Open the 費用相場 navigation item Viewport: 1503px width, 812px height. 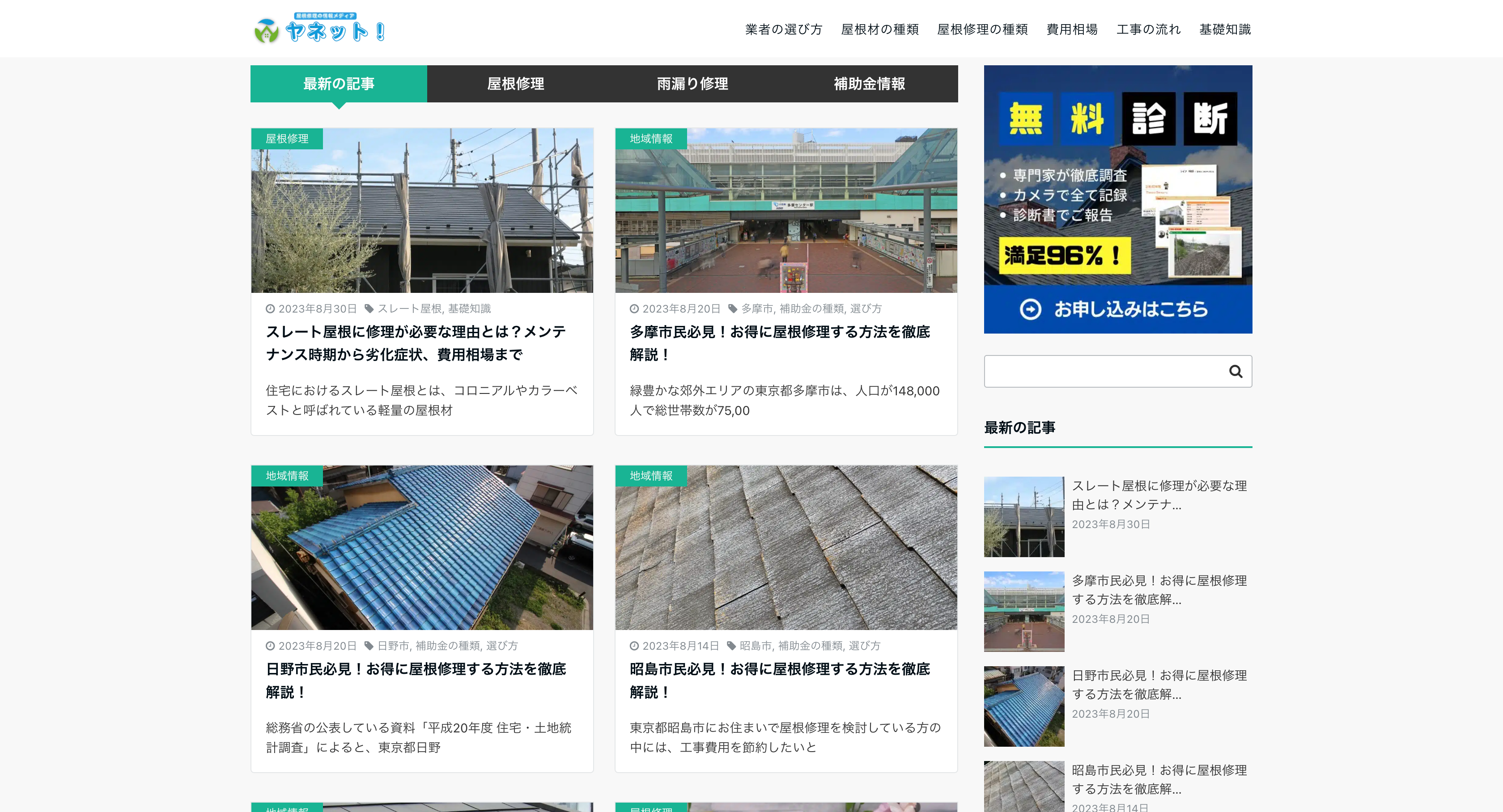pyautogui.click(x=1071, y=29)
